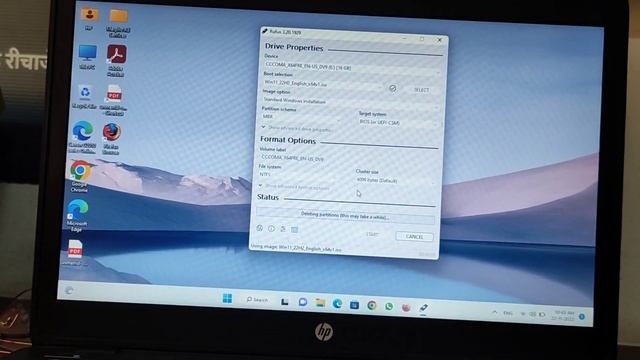Viewport: 640px width, 360px height.
Task: Open Rufus application settings icon
Action: [283, 229]
